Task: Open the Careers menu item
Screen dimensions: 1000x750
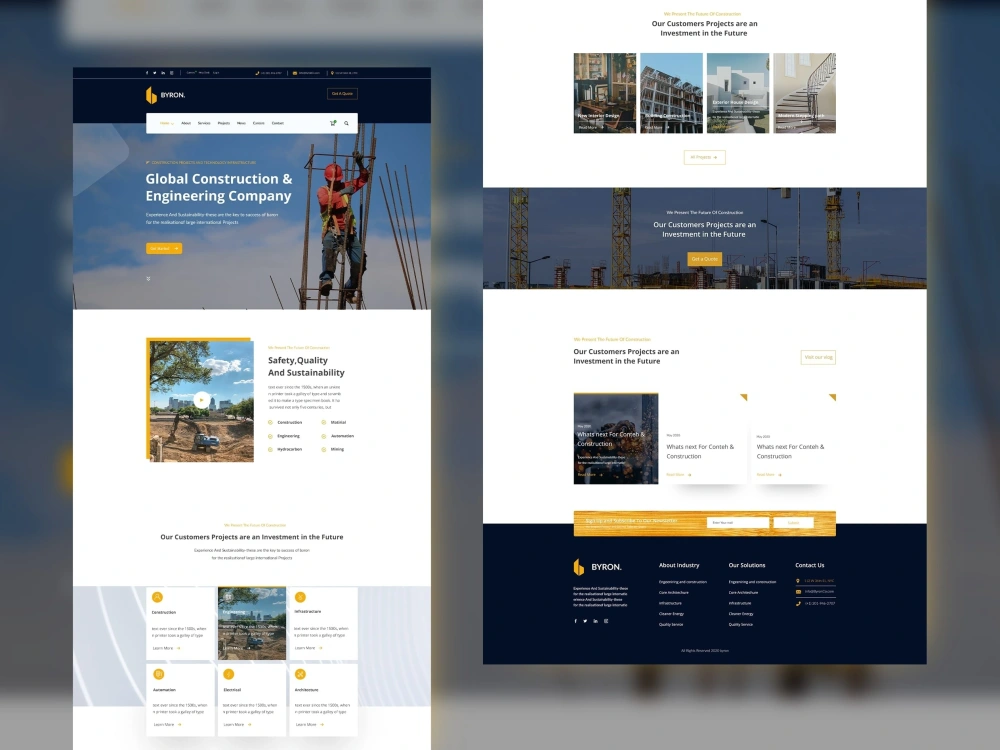Action: 258,123
